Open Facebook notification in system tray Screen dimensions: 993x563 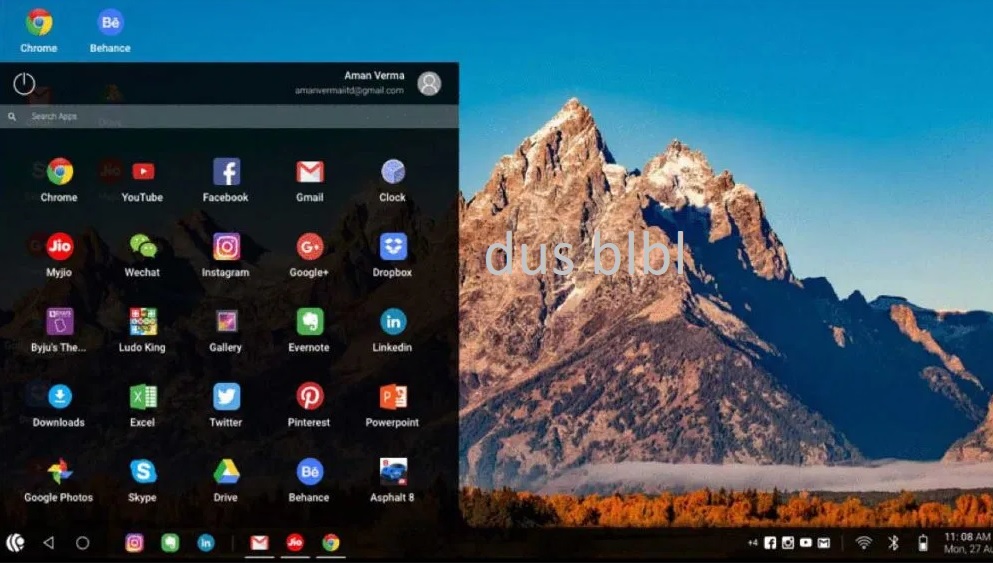click(x=770, y=543)
